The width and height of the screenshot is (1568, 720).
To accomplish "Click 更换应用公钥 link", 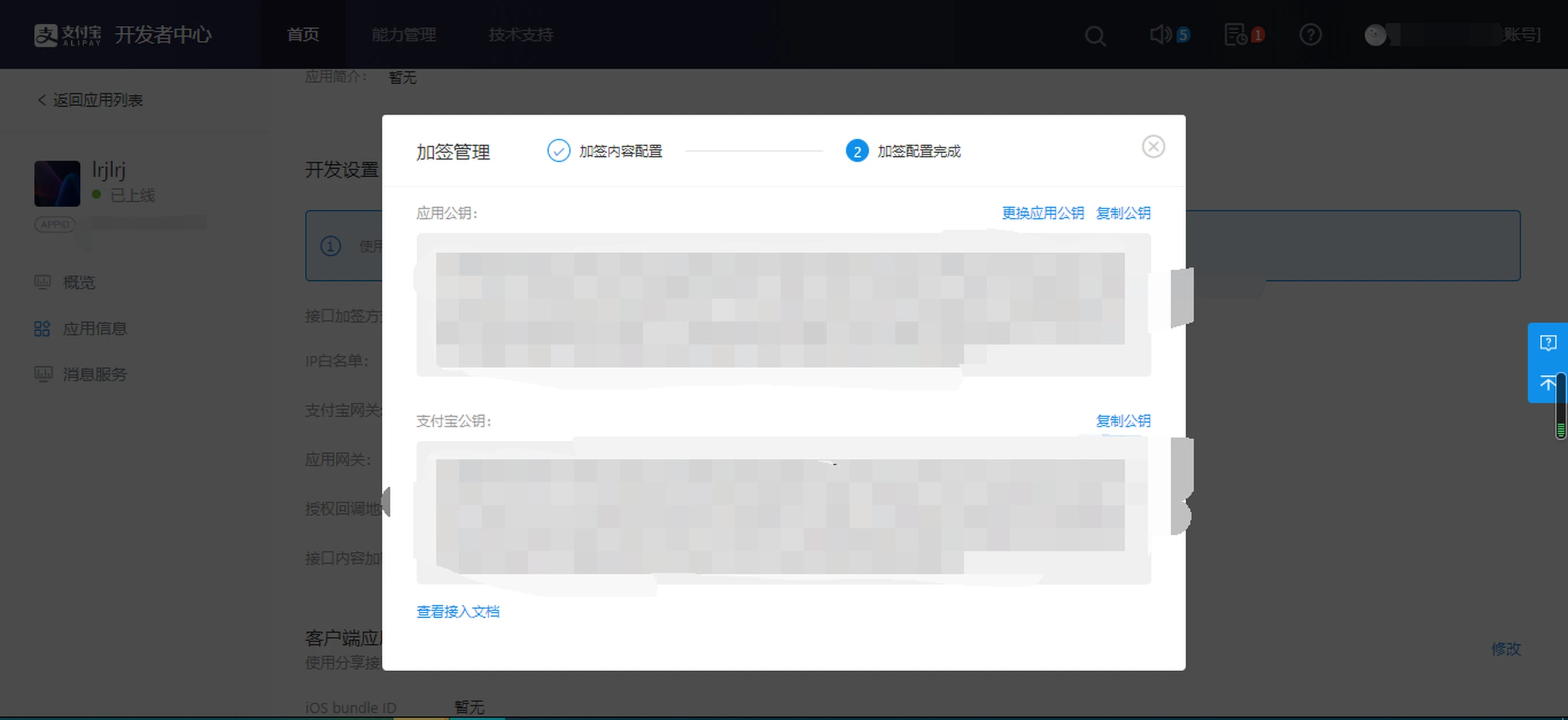I will (1043, 213).
